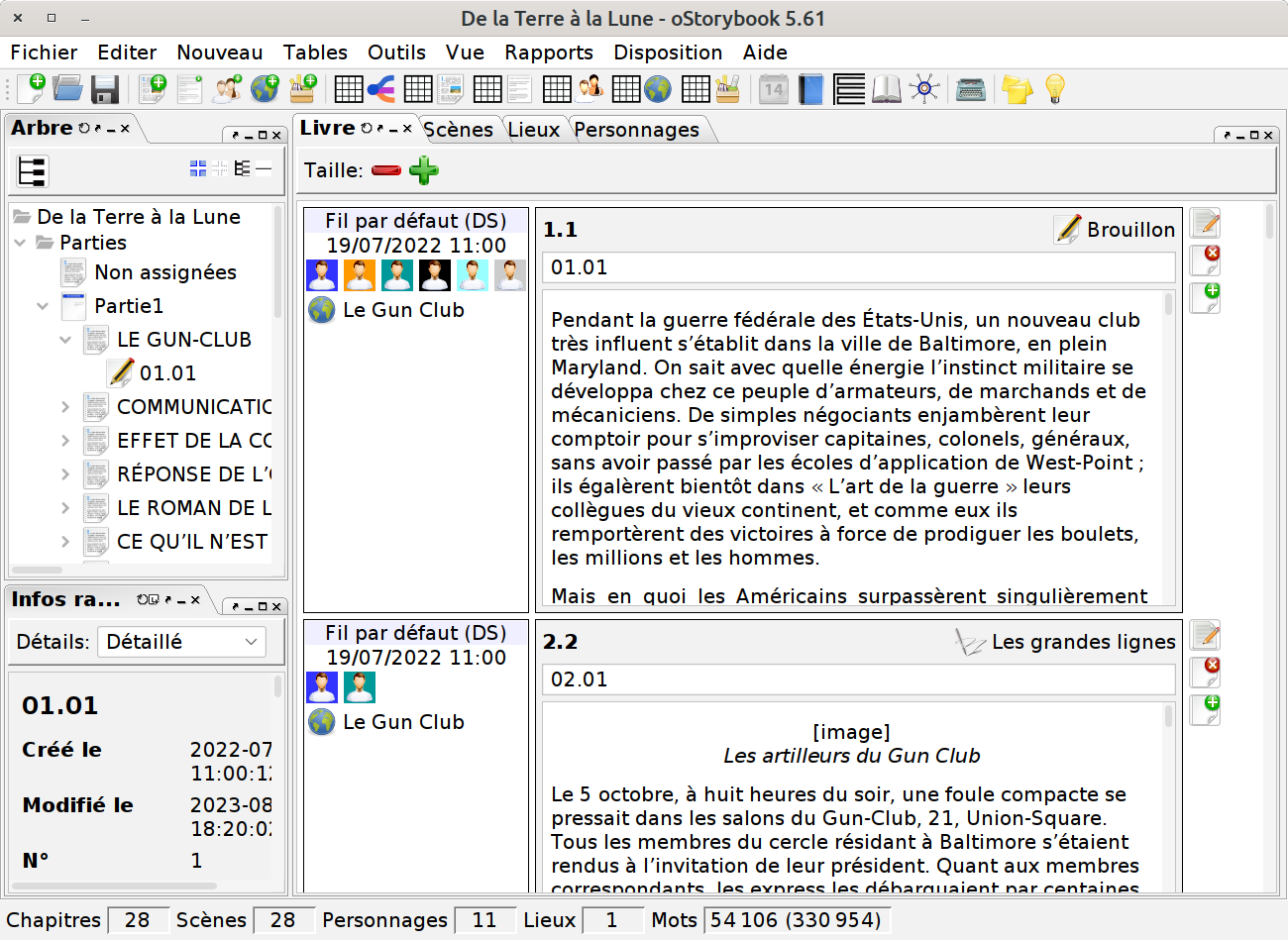Open the typewriter mode icon
The image size is (1288, 940).
[971, 89]
